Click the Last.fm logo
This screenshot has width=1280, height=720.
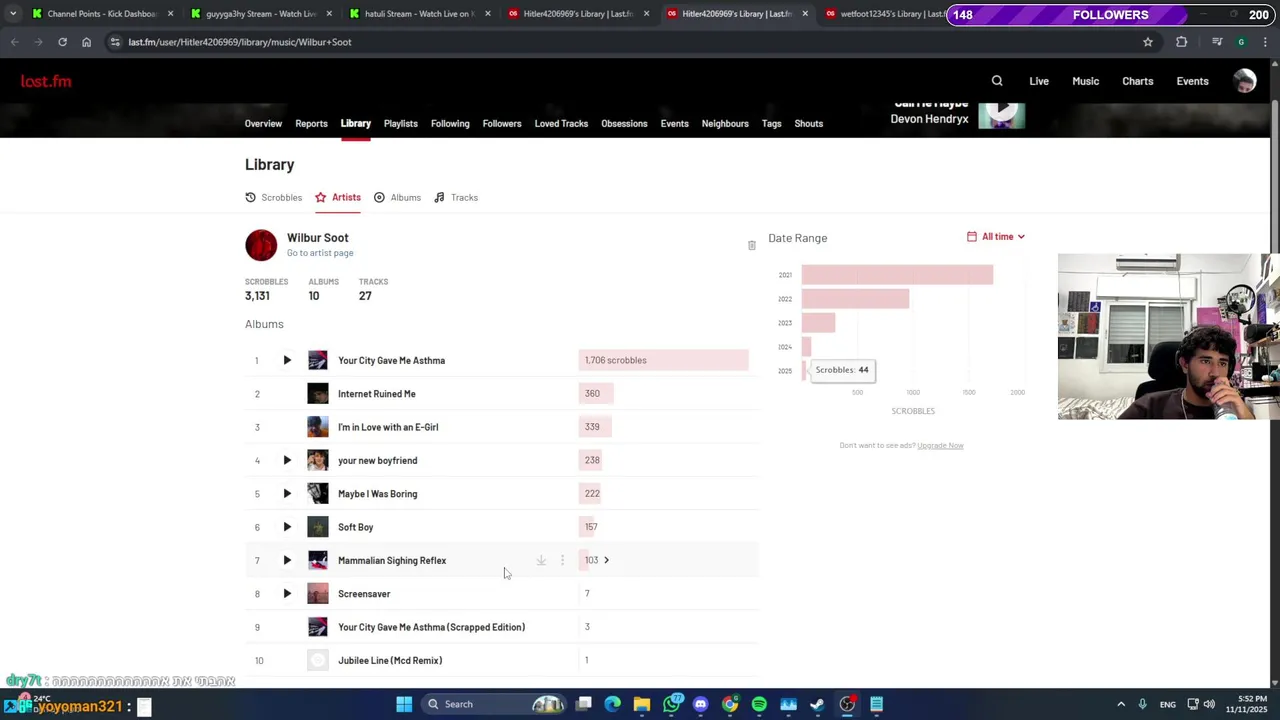click(46, 81)
